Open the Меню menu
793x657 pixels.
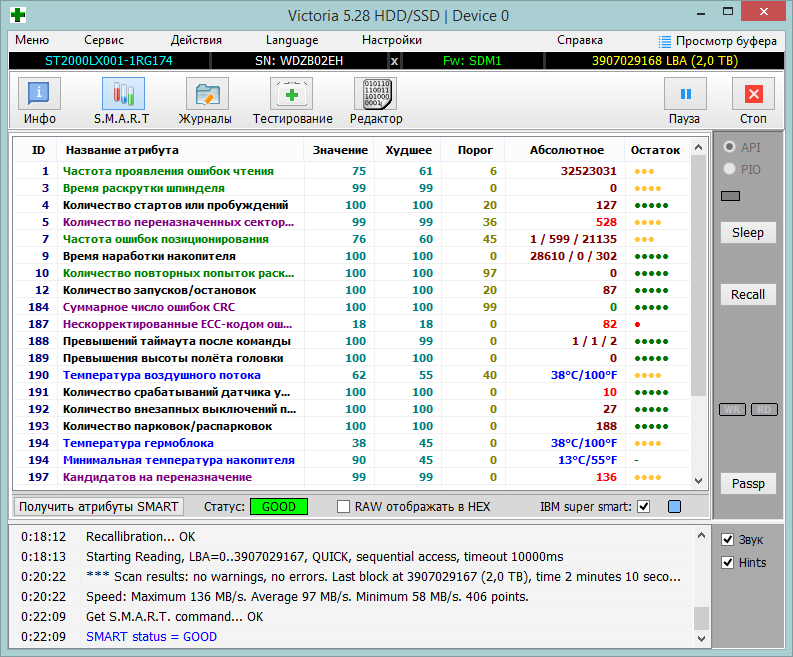[32, 40]
